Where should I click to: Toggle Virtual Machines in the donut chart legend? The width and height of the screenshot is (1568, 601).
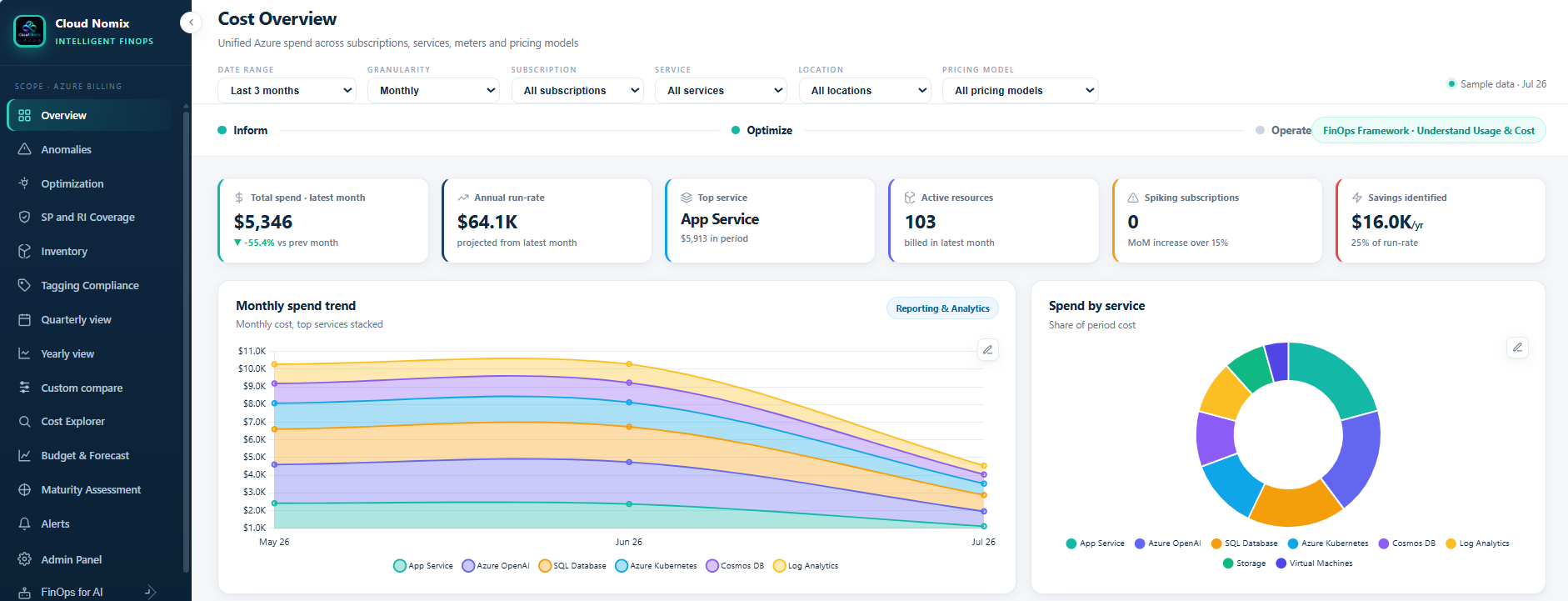(x=1314, y=563)
